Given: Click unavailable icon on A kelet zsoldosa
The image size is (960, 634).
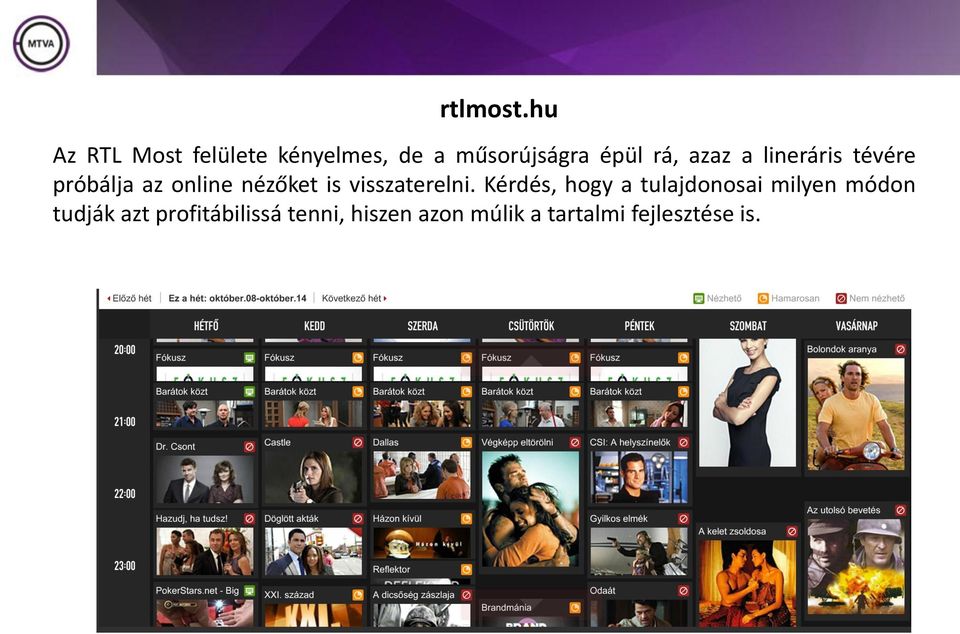Looking at the screenshot, I should coord(792,531).
